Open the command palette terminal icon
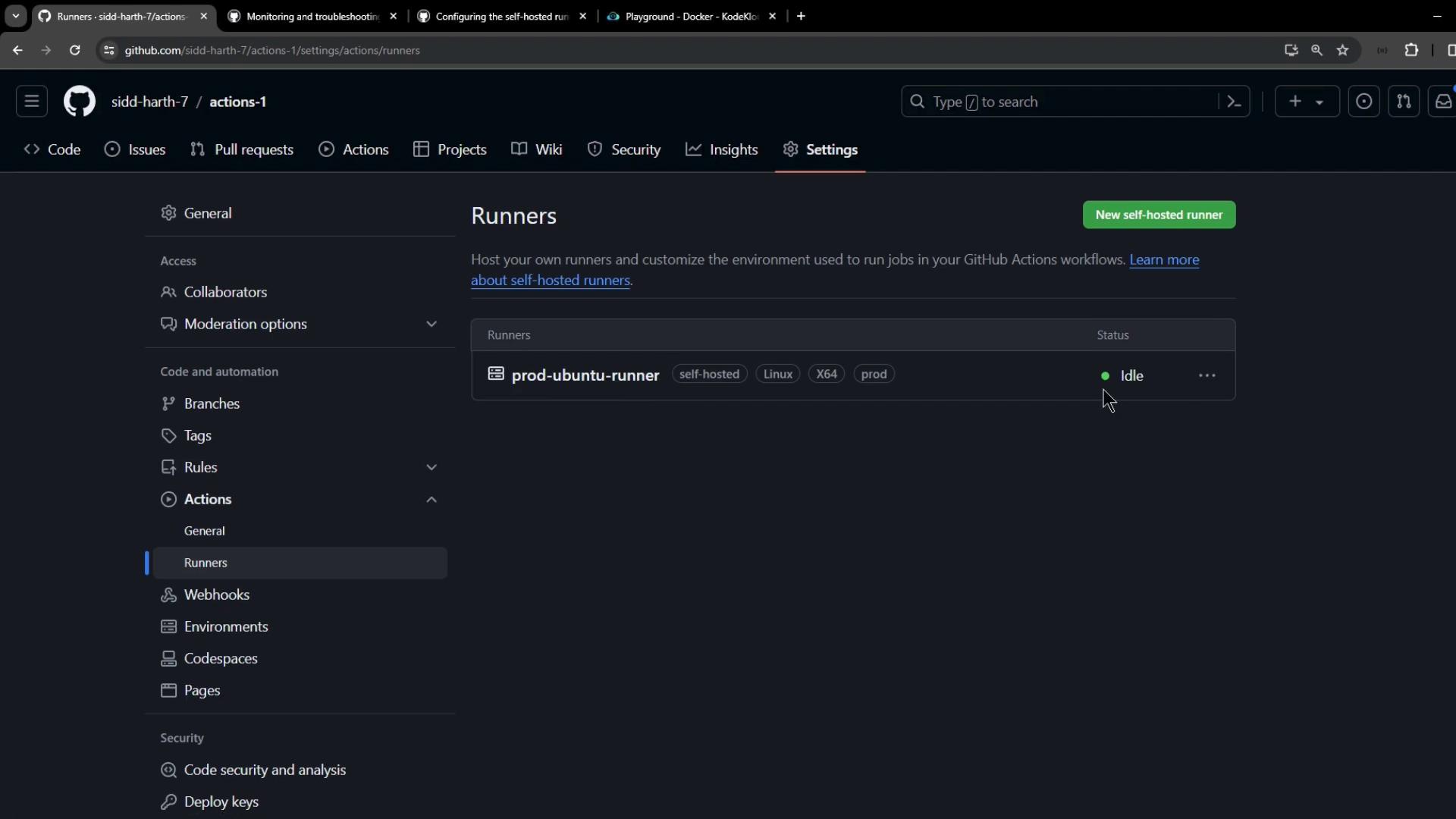 click(x=1234, y=102)
